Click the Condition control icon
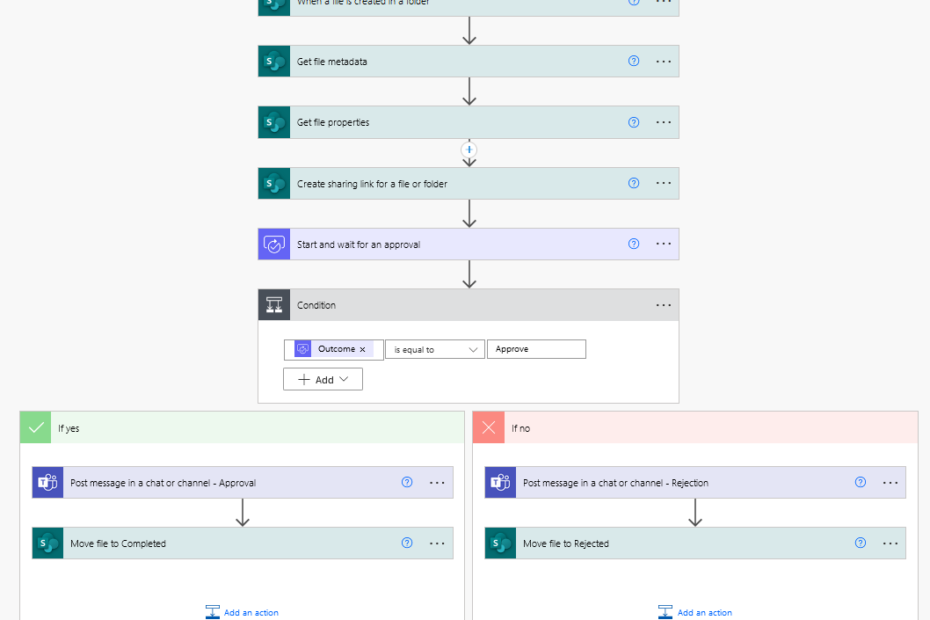Image resolution: width=930 pixels, height=620 pixels. pyautogui.click(x=274, y=305)
